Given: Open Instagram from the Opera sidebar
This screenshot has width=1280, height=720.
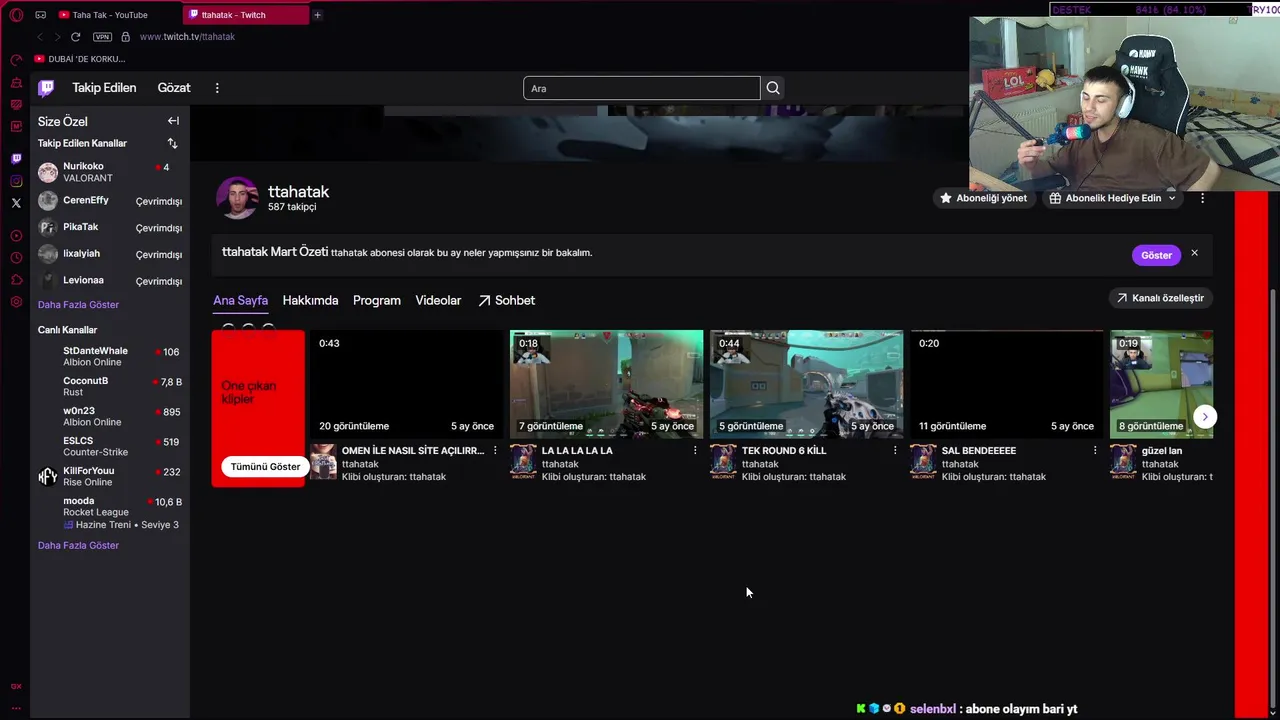Looking at the screenshot, I should [16, 181].
